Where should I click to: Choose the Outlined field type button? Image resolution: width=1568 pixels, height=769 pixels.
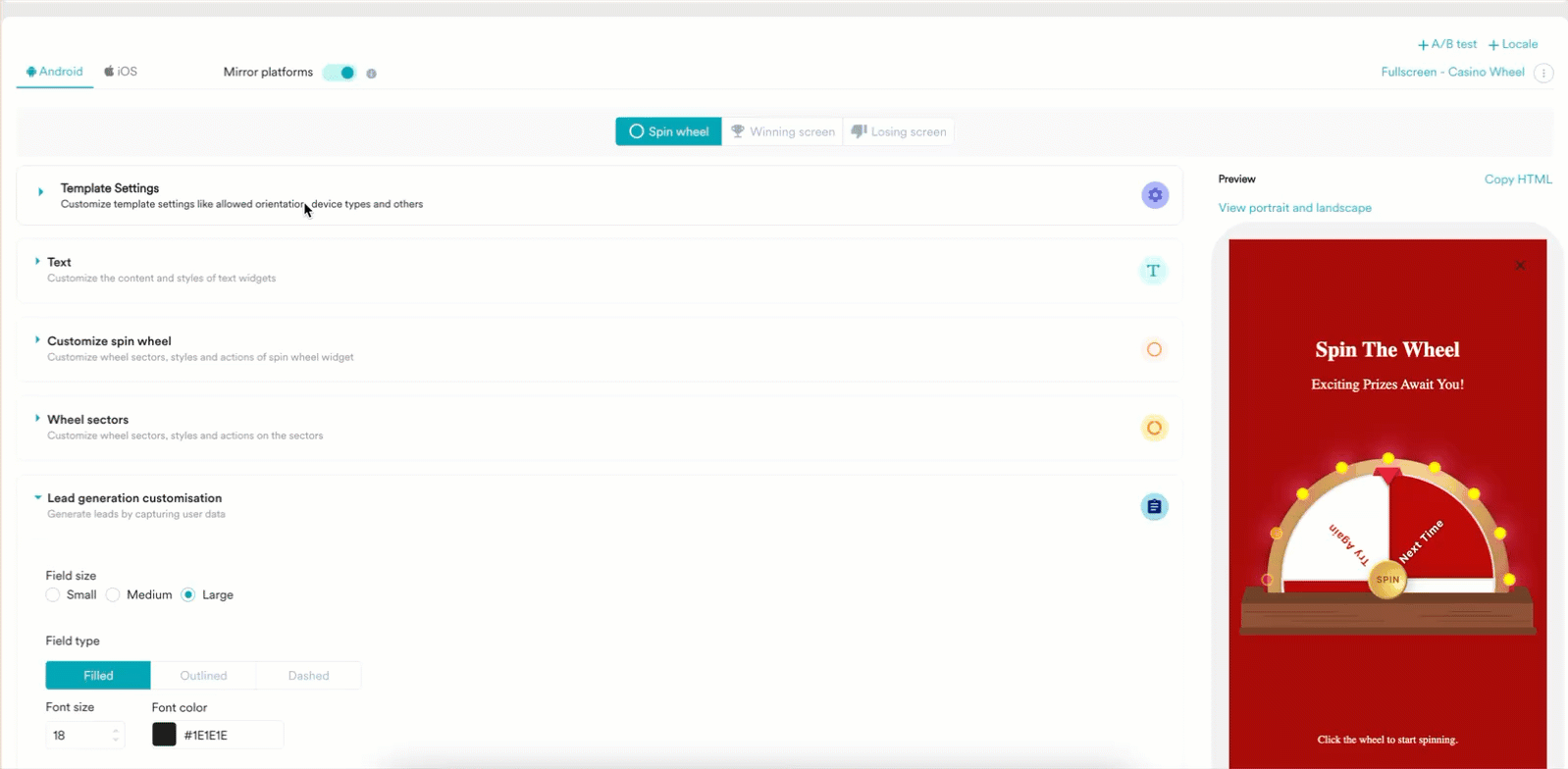coord(203,676)
